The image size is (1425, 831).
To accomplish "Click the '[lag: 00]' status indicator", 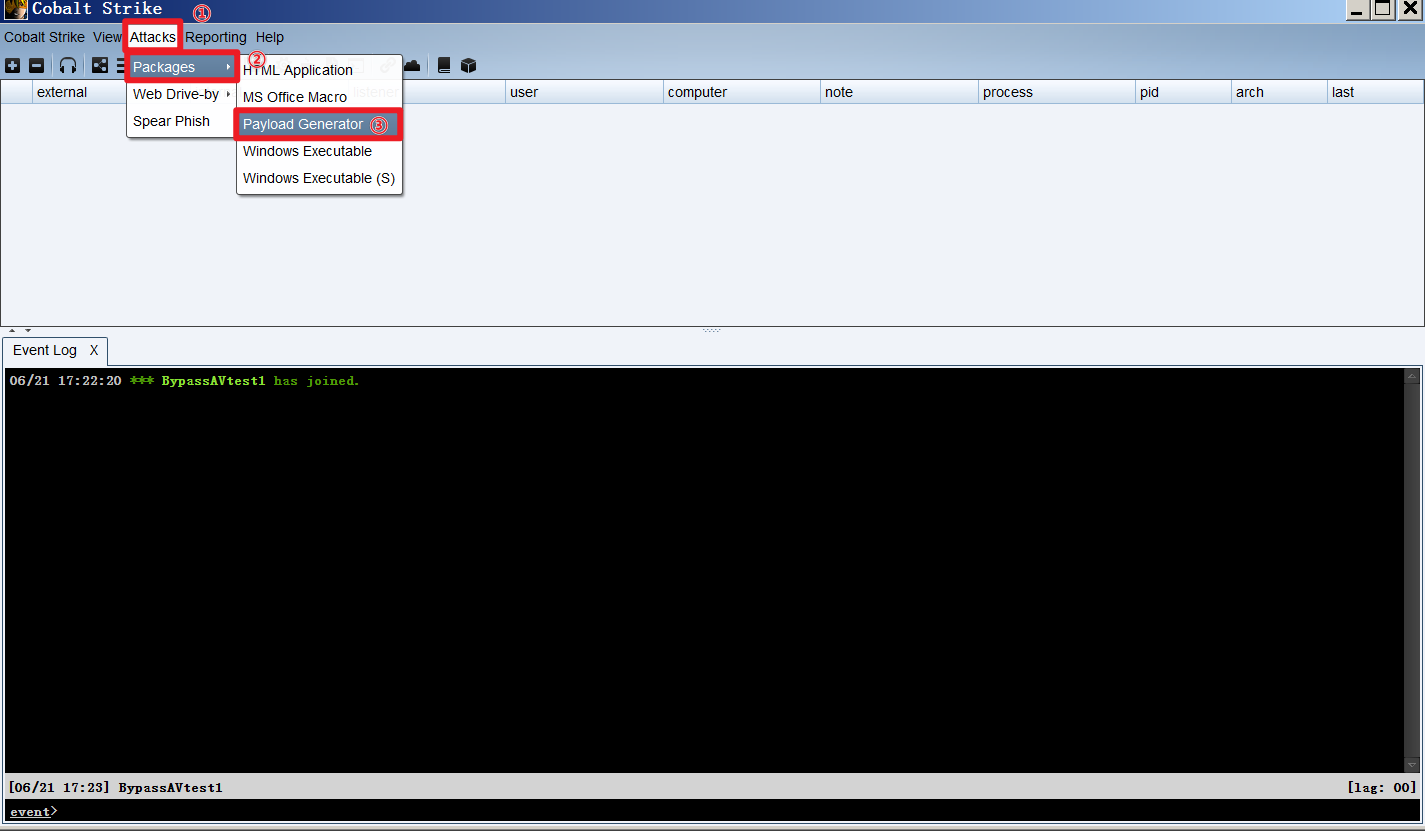I will [1382, 788].
